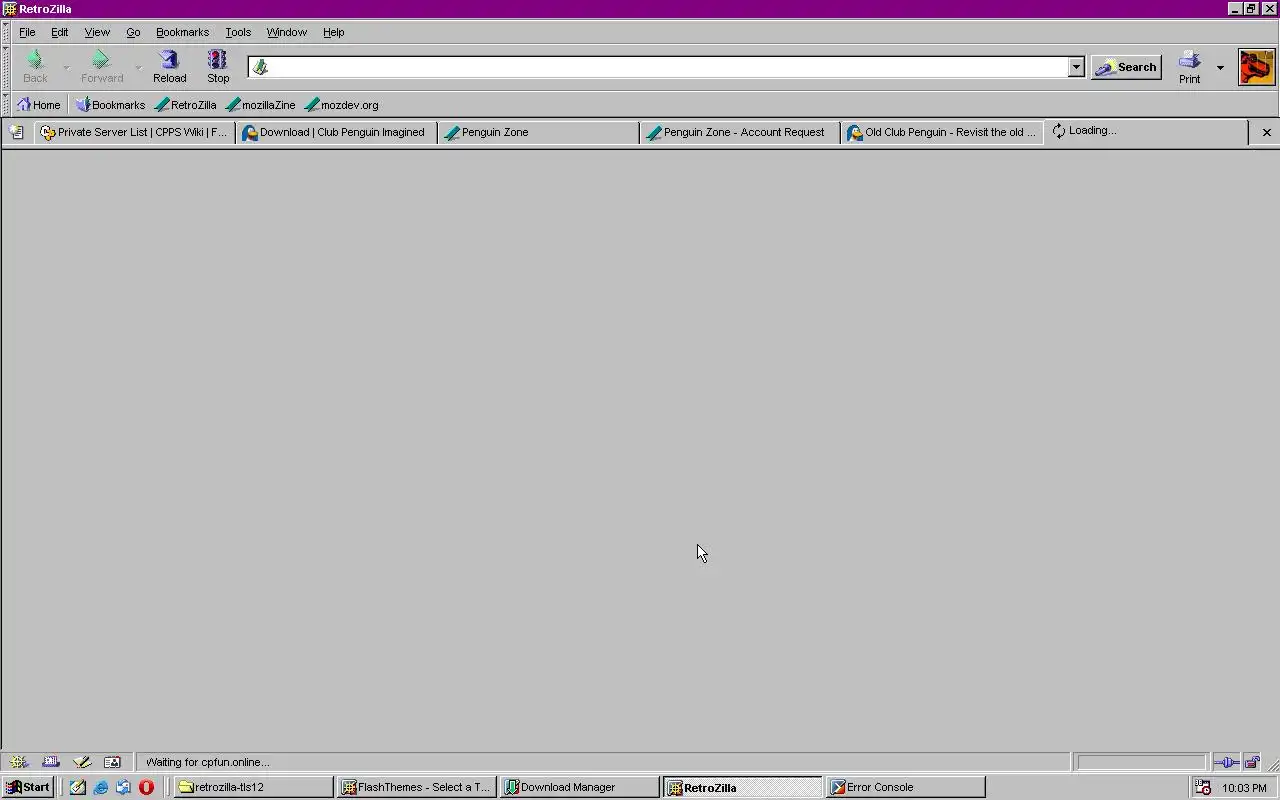Open the File menu
The width and height of the screenshot is (1280, 800).
tap(27, 32)
